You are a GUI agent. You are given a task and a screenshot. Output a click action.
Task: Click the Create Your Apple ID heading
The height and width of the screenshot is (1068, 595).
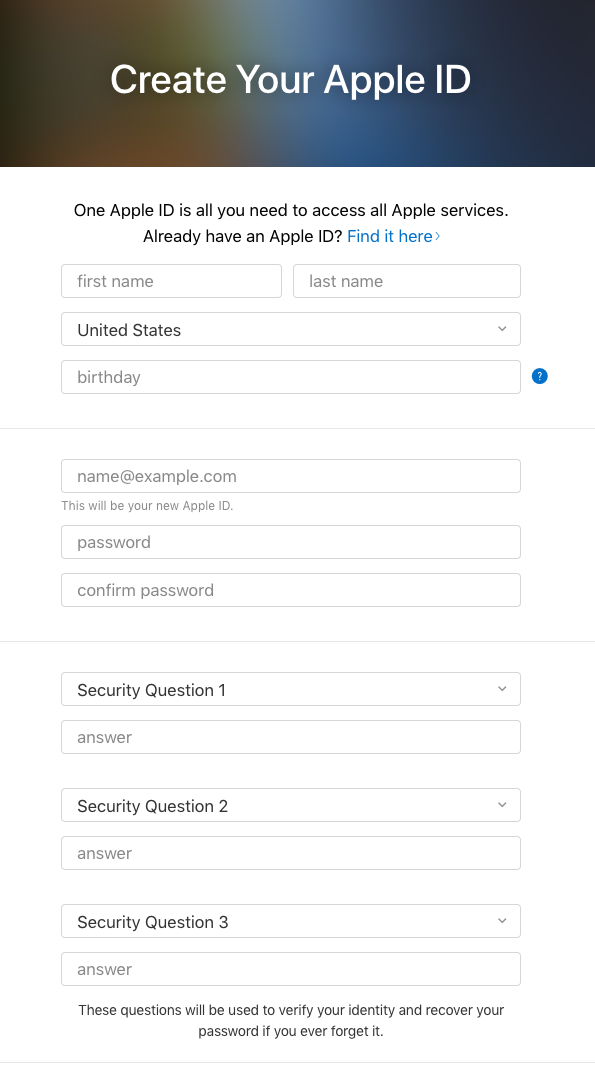click(291, 80)
